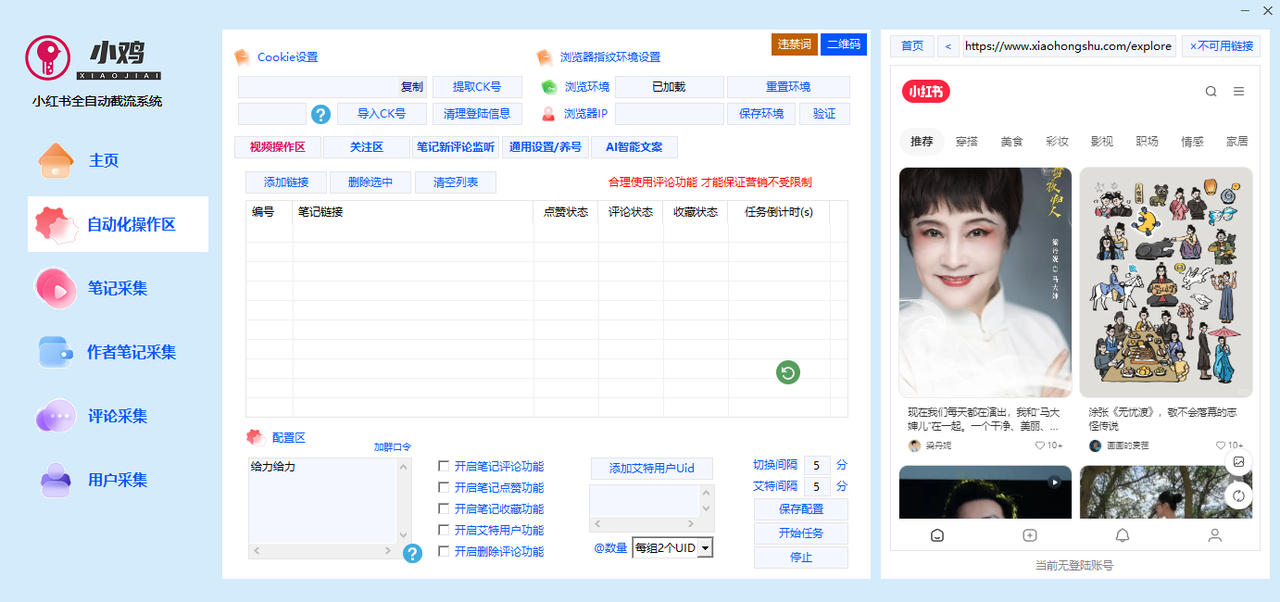This screenshot has height=602, width=1280.
Task: Expand the 每组2个UID dropdown
Action: (x=705, y=548)
